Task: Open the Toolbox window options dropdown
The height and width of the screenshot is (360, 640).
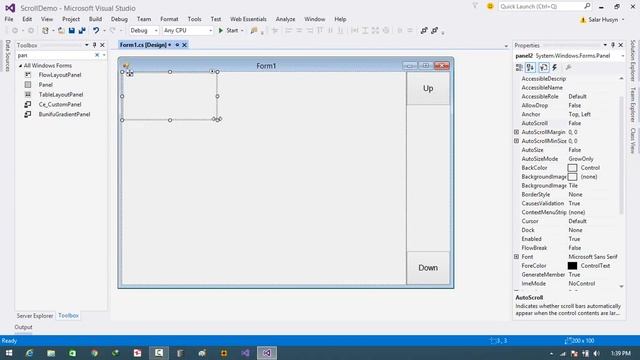Action: (x=87, y=45)
